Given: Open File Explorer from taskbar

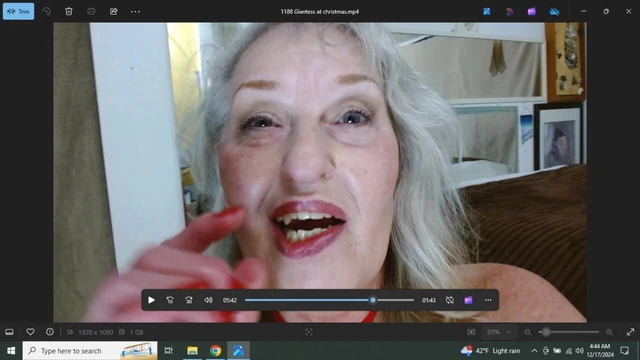Looking at the screenshot, I should [192, 351].
